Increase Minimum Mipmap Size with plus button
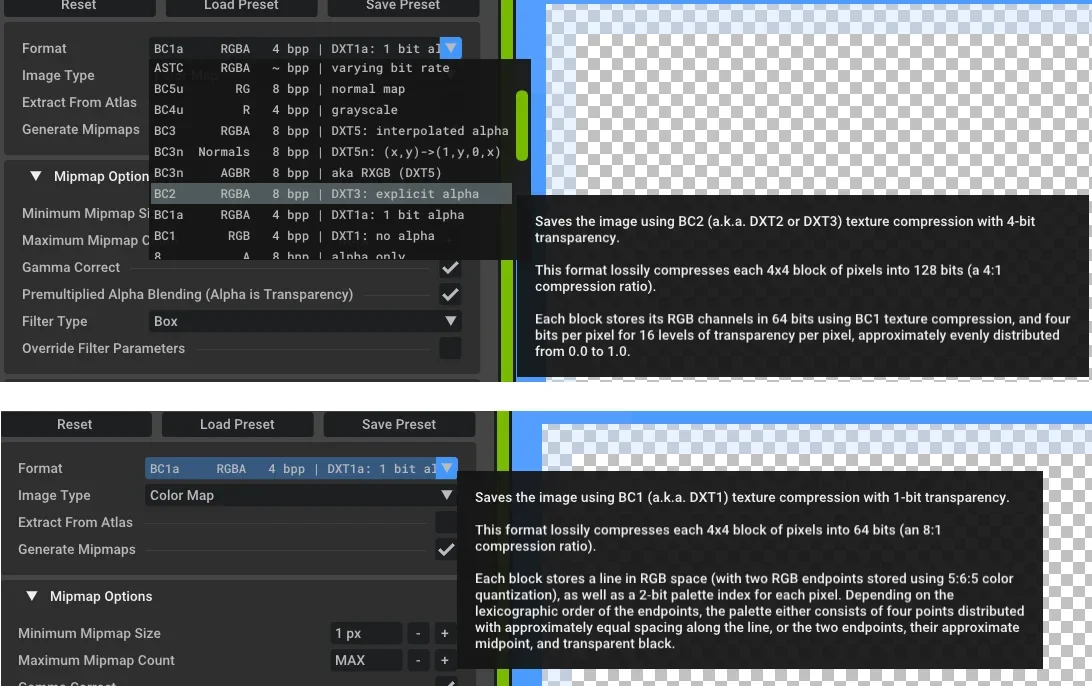The height and width of the screenshot is (686, 1092). point(444,633)
